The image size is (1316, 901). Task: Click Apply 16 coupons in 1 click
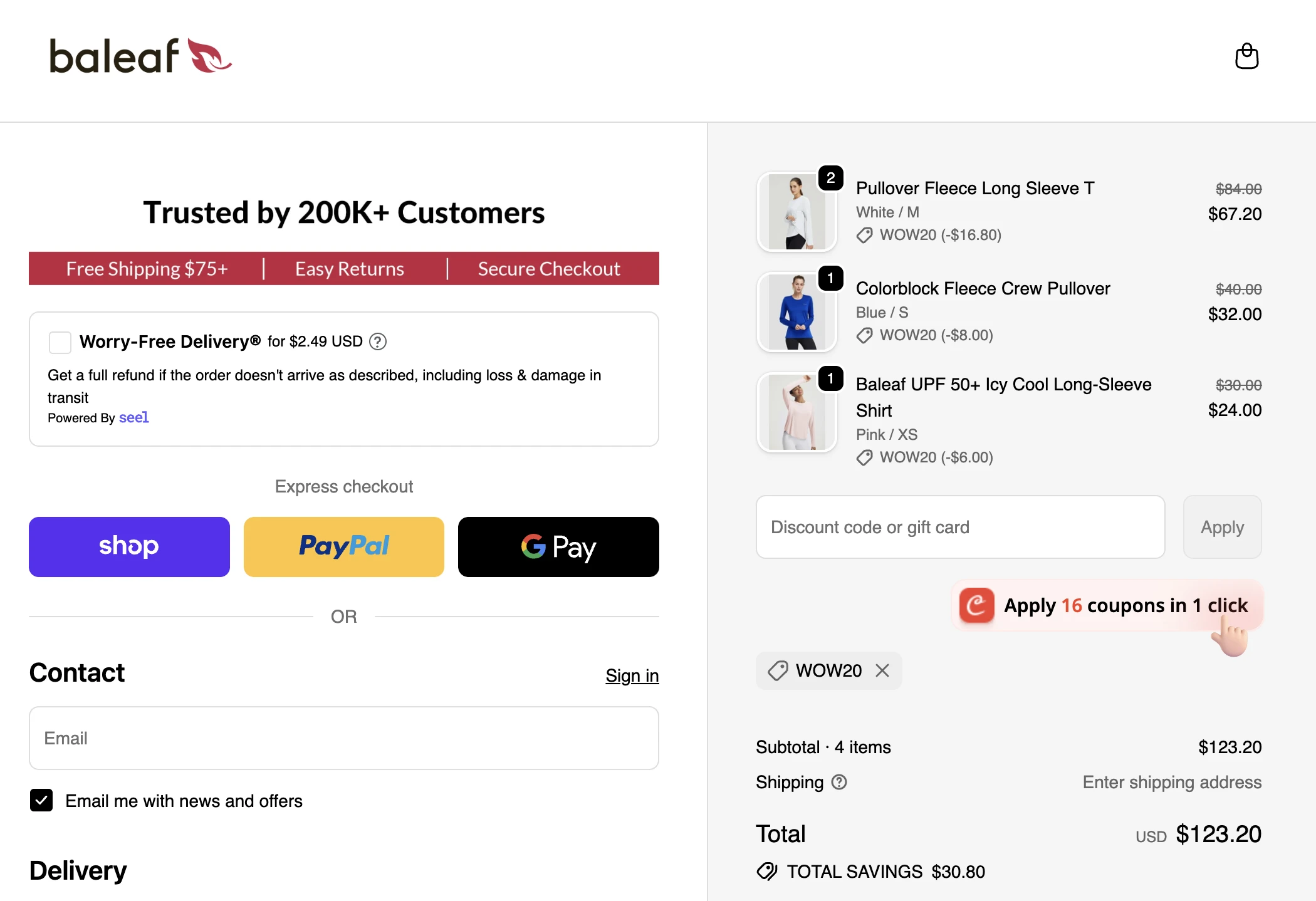click(x=1107, y=605)
